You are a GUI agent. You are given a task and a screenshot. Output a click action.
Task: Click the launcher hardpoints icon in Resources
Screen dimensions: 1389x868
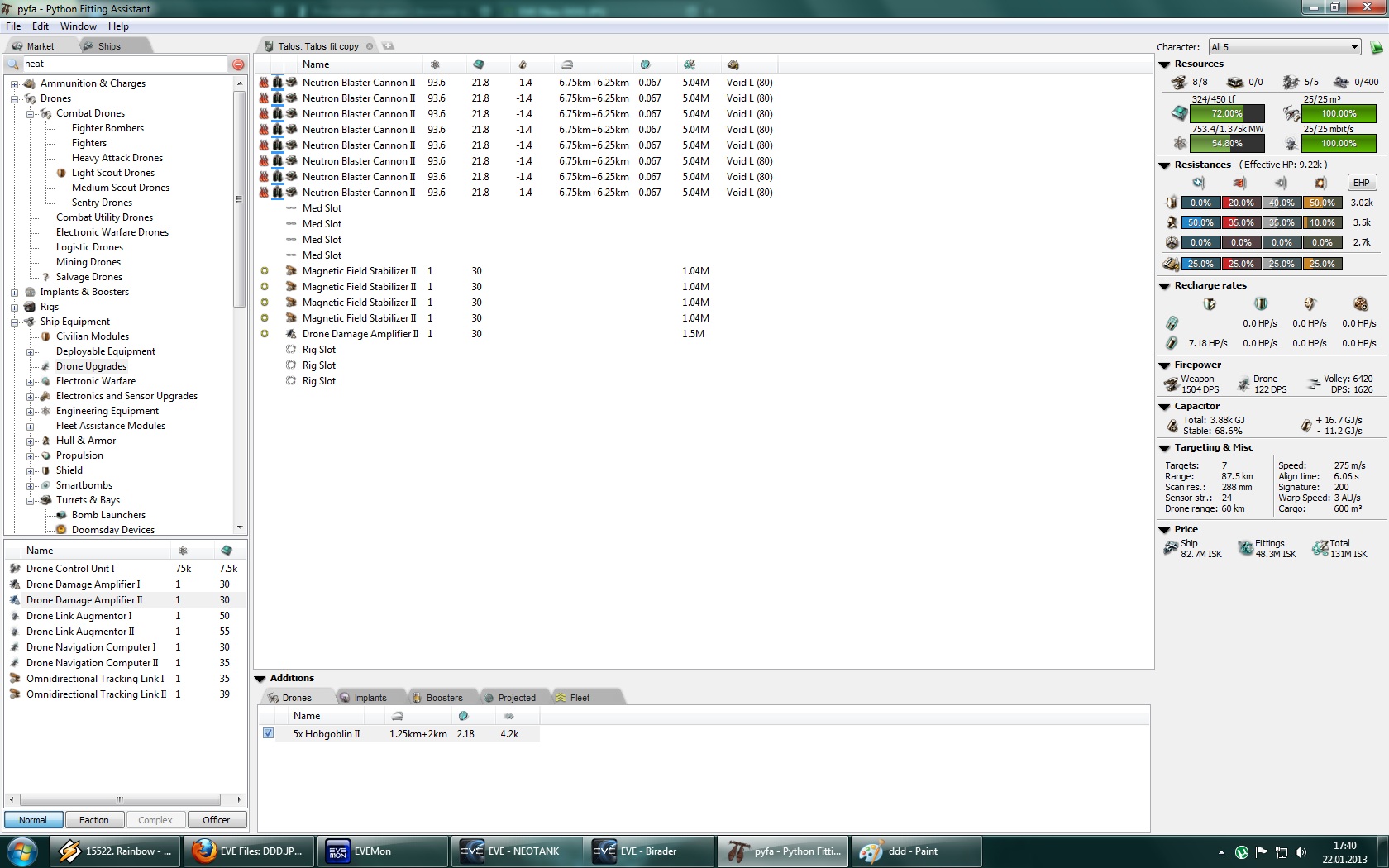click(1234, 82)
